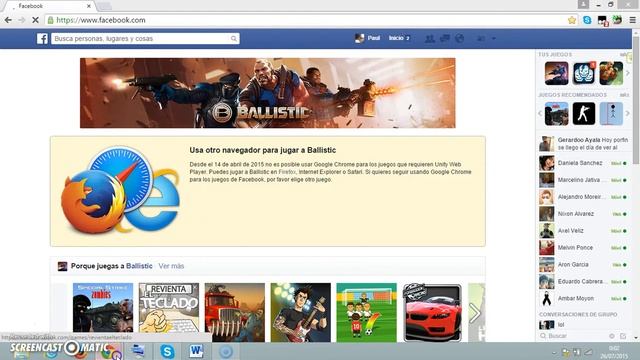
Task: Open Revienta el Teclado game thumbnail
Action: coord(169,312)
